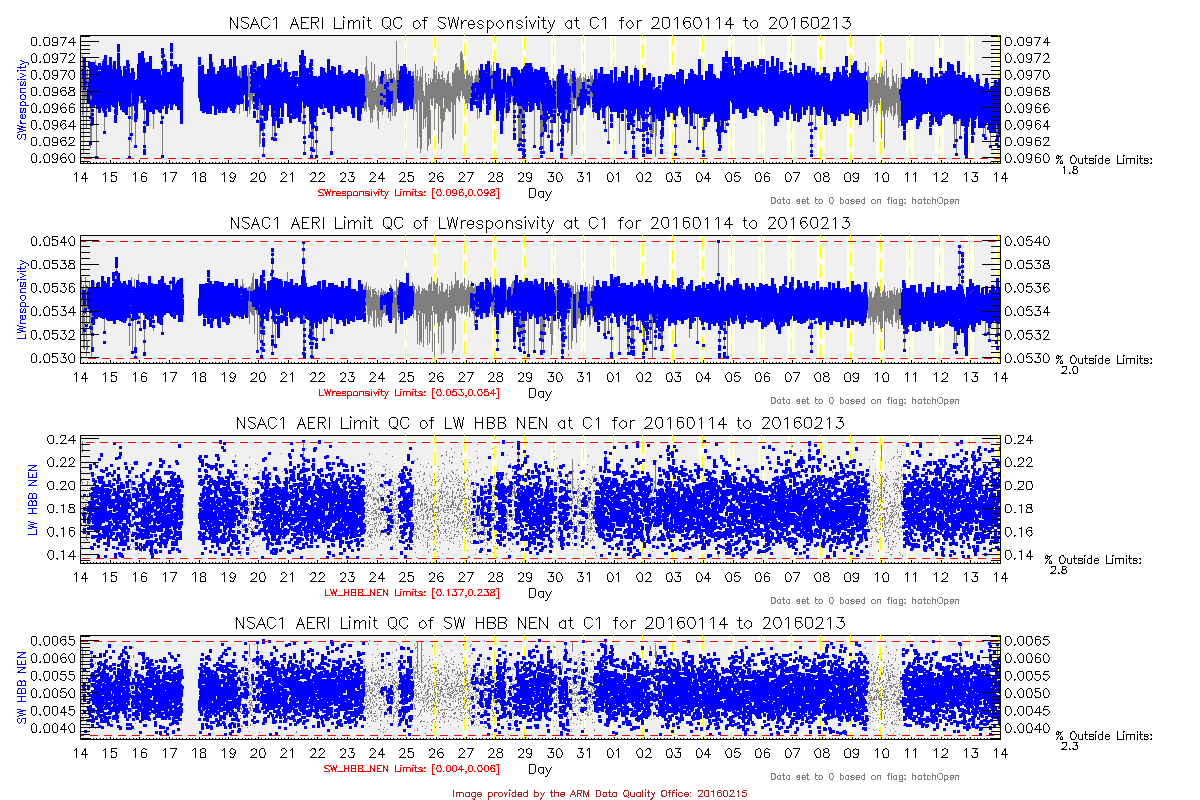Click the blue LW HBB NEN y-axis label
The image size is (1200, 800).
(32, 497)
